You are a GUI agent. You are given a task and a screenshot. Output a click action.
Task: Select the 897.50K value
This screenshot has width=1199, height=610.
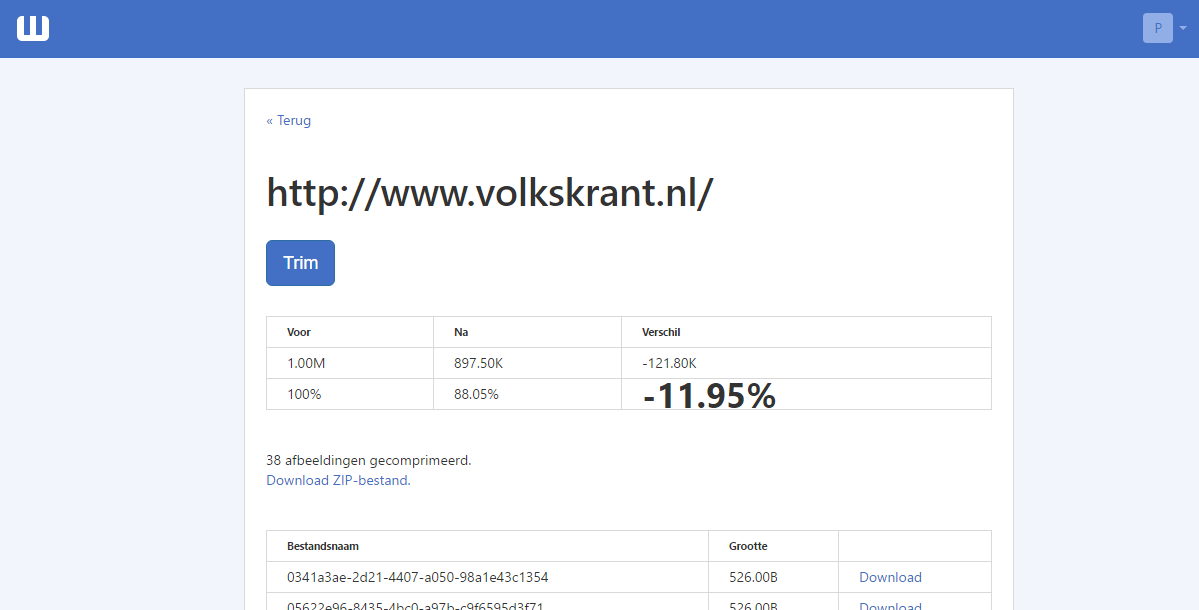click(x=479, y=363)
